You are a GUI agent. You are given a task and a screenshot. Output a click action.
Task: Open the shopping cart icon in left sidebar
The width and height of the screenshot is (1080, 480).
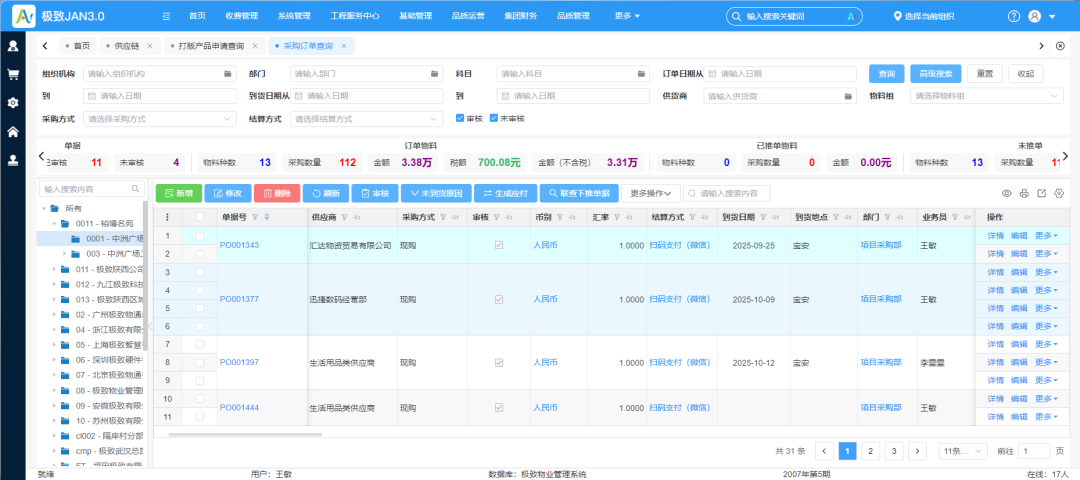tap(12, 74)
